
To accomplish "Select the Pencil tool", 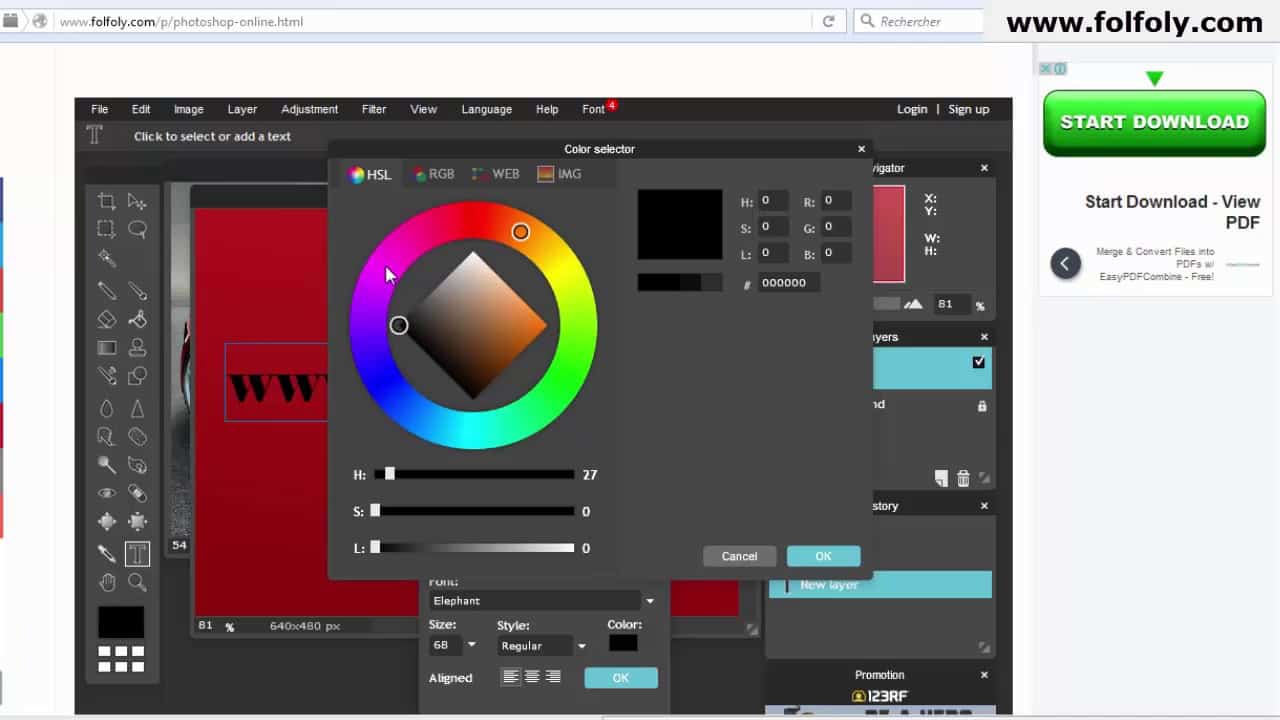I will (x=107, y=291).
